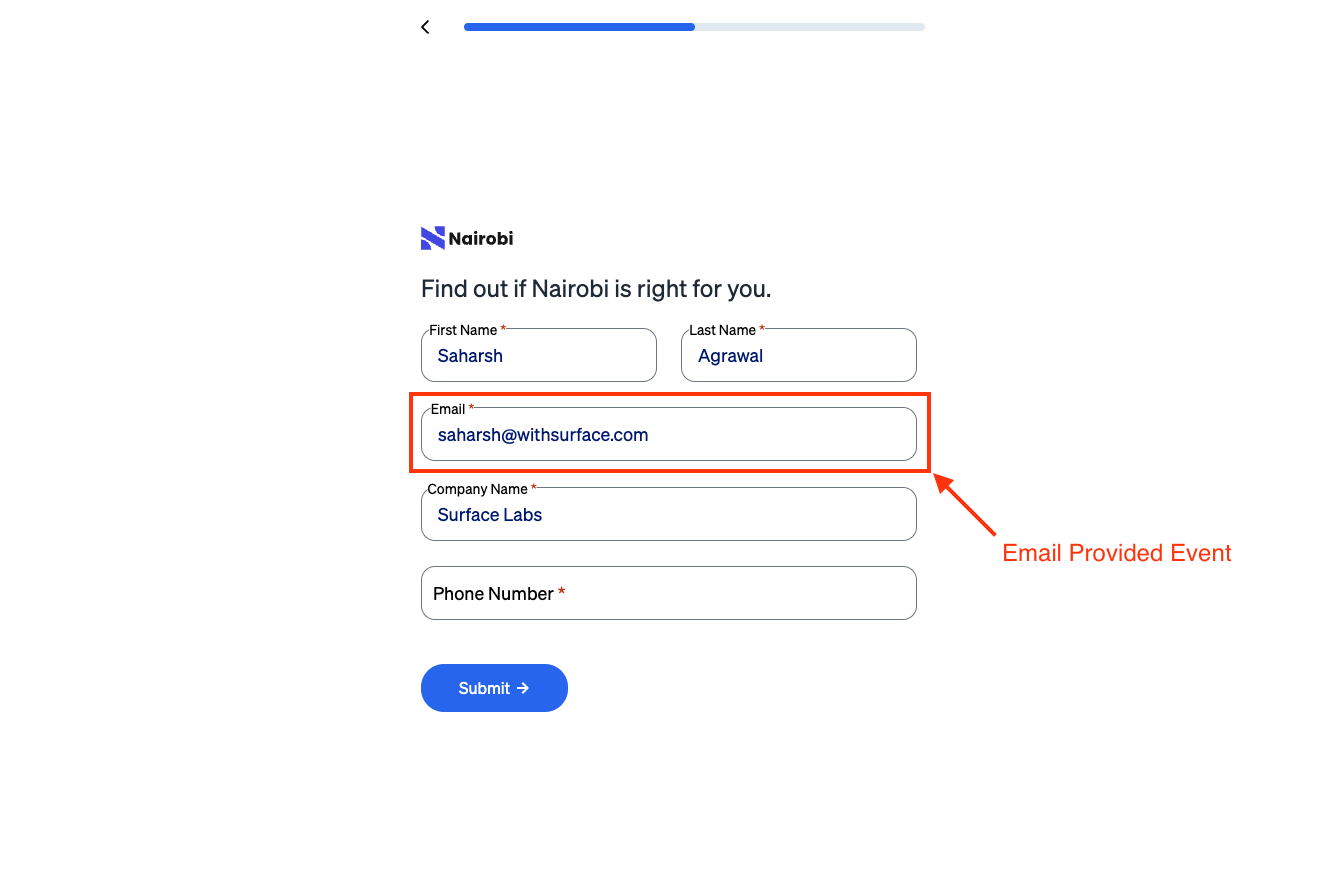Go back using the left chevron arrow

pyautogui.click(x=425, y=27)
